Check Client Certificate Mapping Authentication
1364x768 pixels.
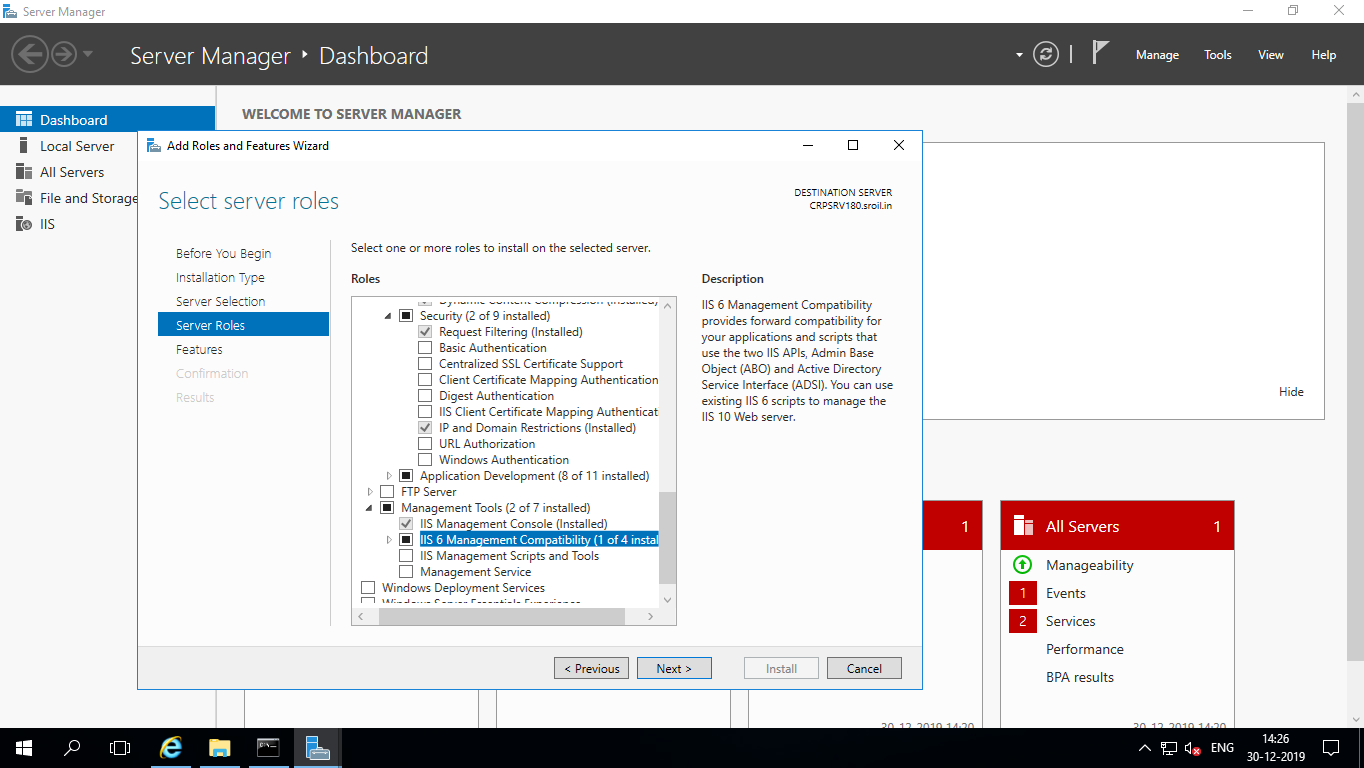tap(425, 380)
